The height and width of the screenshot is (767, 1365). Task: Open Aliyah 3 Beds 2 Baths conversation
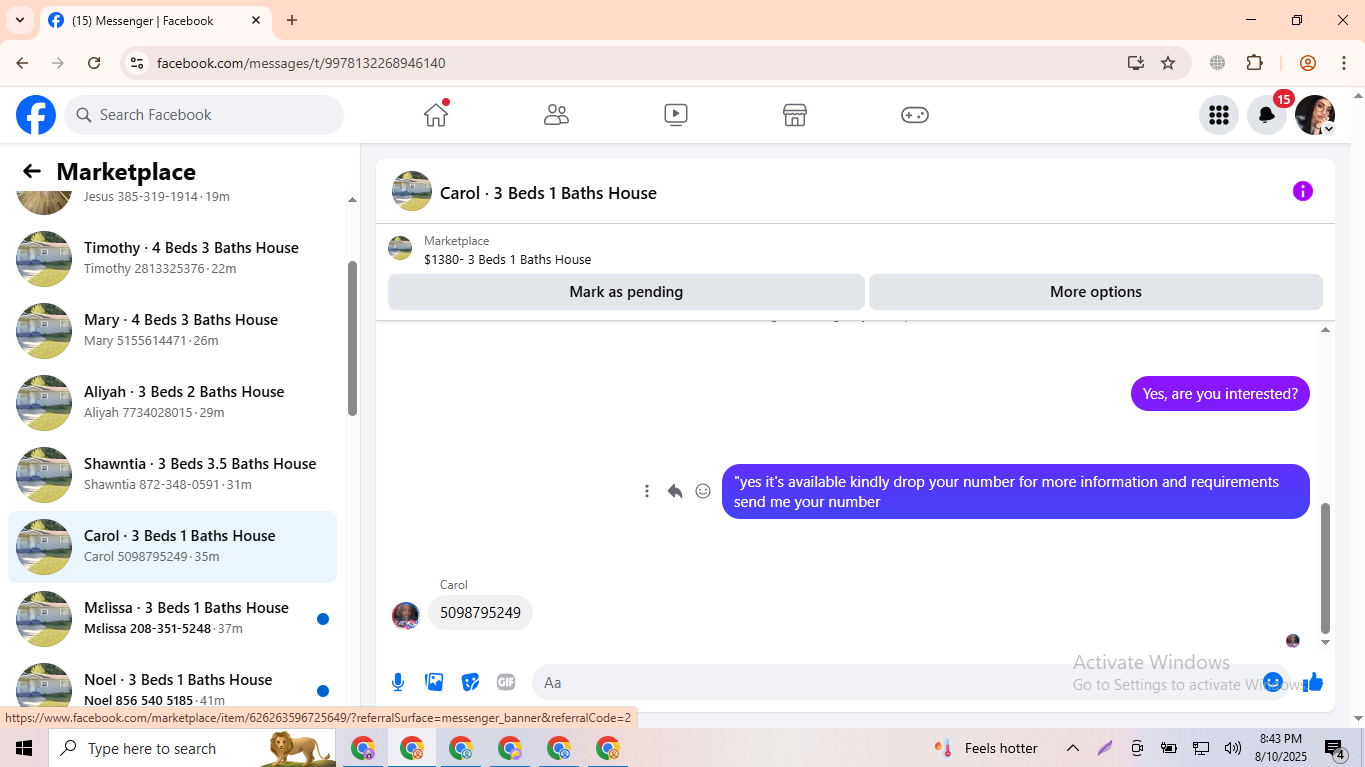(x=173, y=402)
